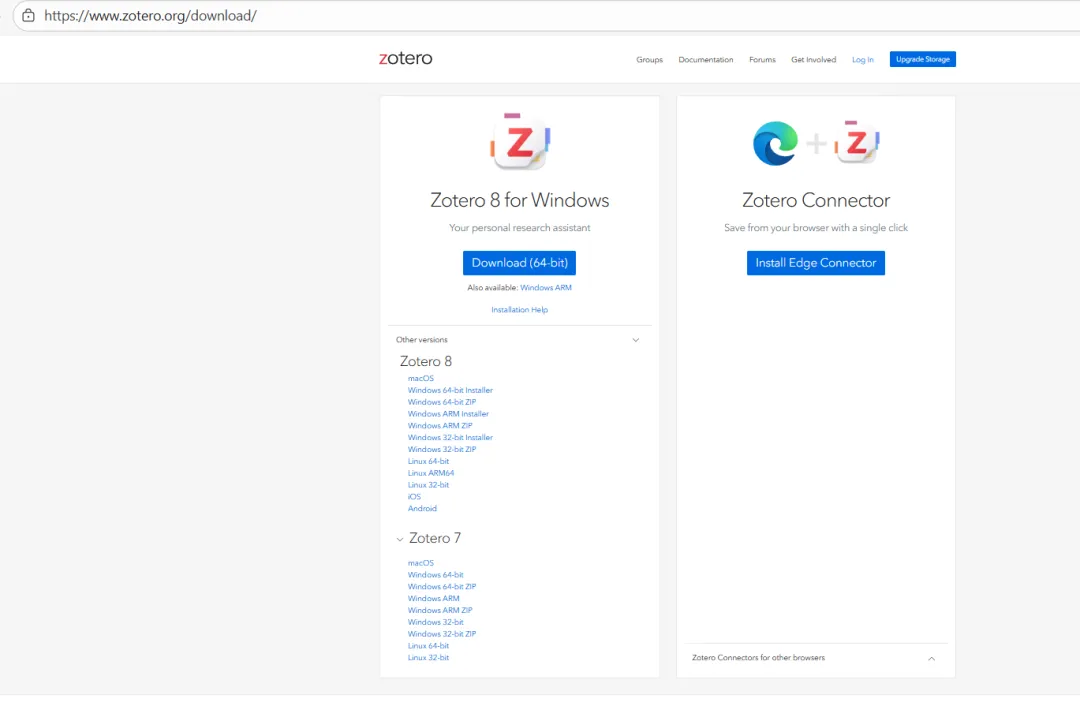Click 'Zotero Connectors for other browsers' label
The height and width of the screenshot is (721, 1080).
[758, 658]
